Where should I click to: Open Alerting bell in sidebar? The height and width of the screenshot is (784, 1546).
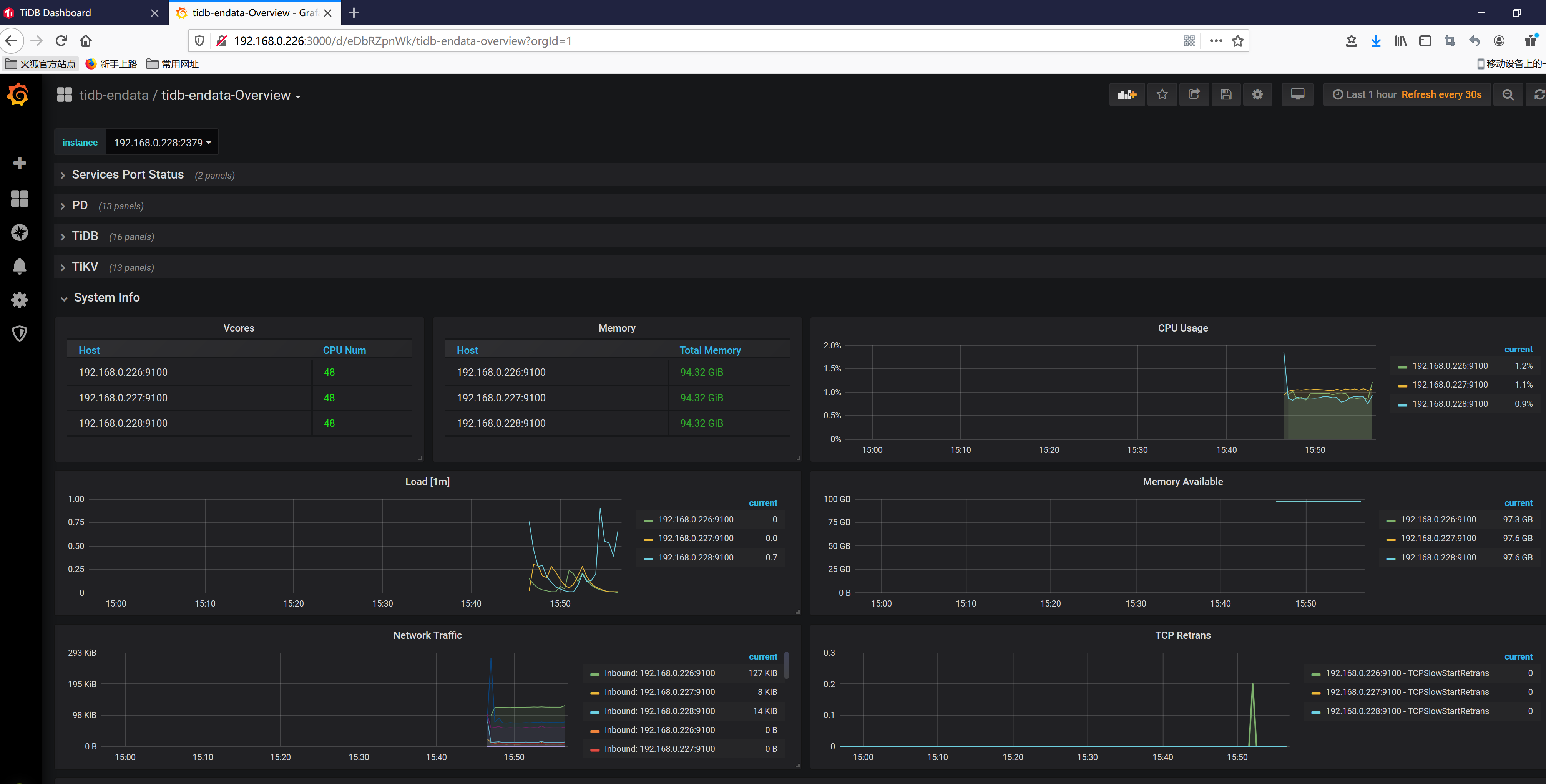19,266
